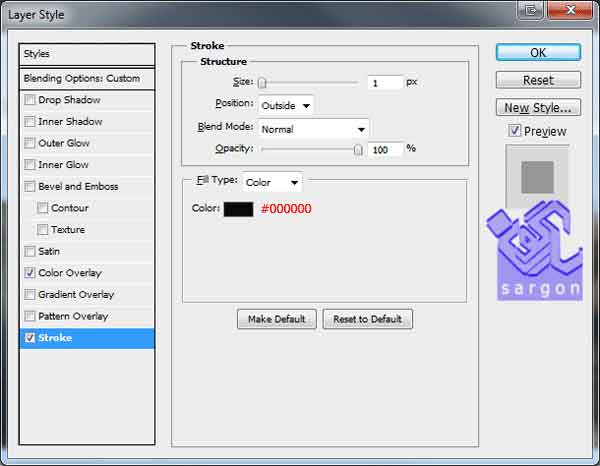
Task: Click the Opacity percent input field
Action: (x=385, y=150)
